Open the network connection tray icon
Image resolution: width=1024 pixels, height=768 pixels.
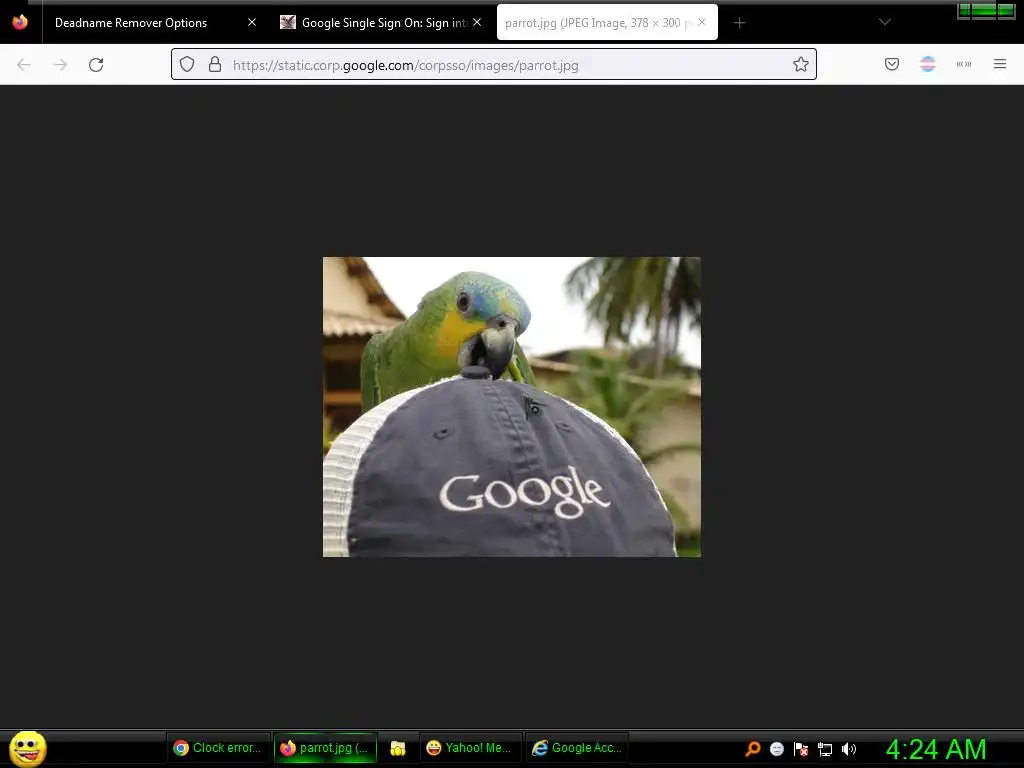[825, 749]
